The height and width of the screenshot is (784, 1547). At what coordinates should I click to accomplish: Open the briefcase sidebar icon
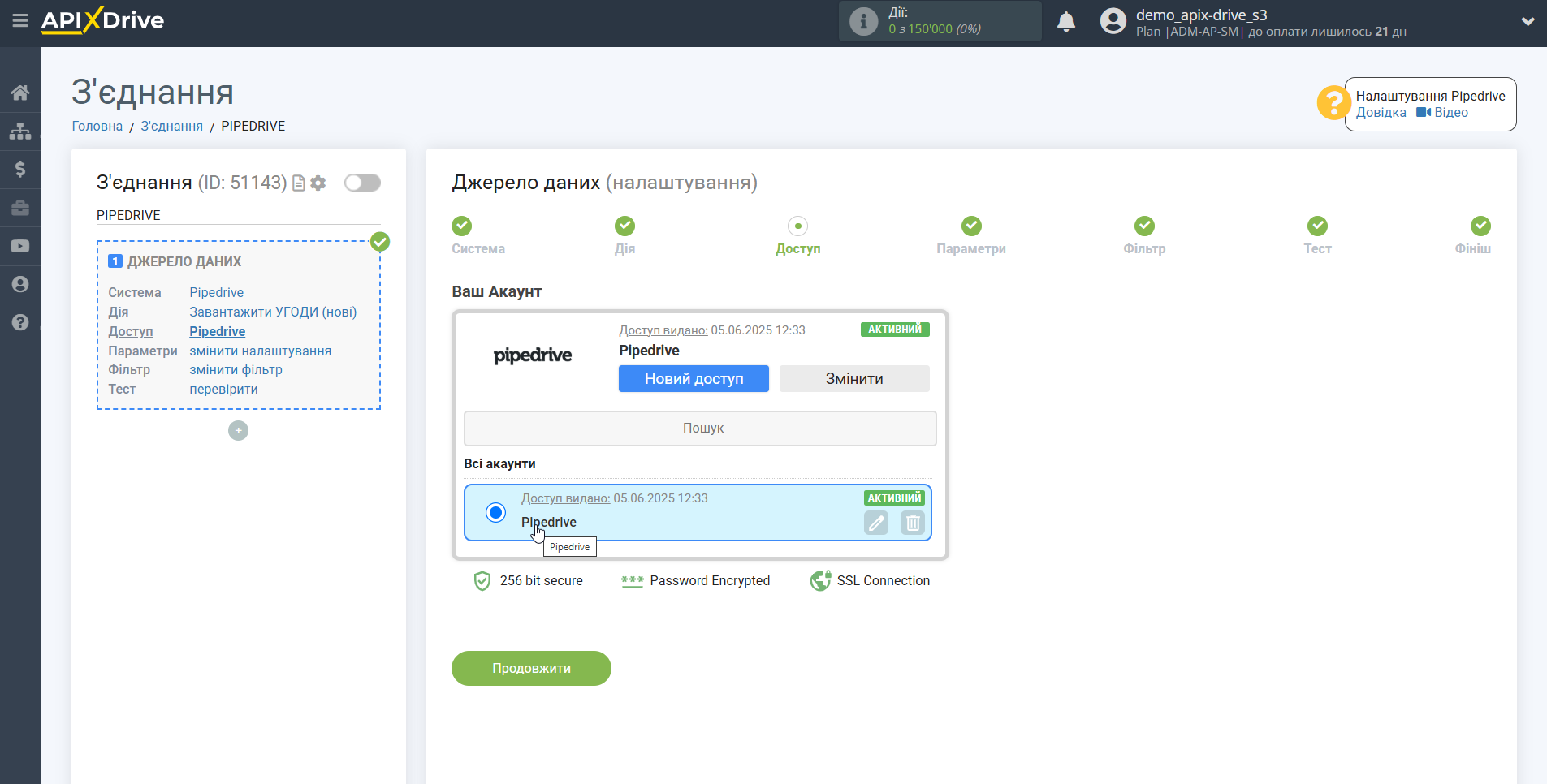pyautogui.click(x=20, y=208)
